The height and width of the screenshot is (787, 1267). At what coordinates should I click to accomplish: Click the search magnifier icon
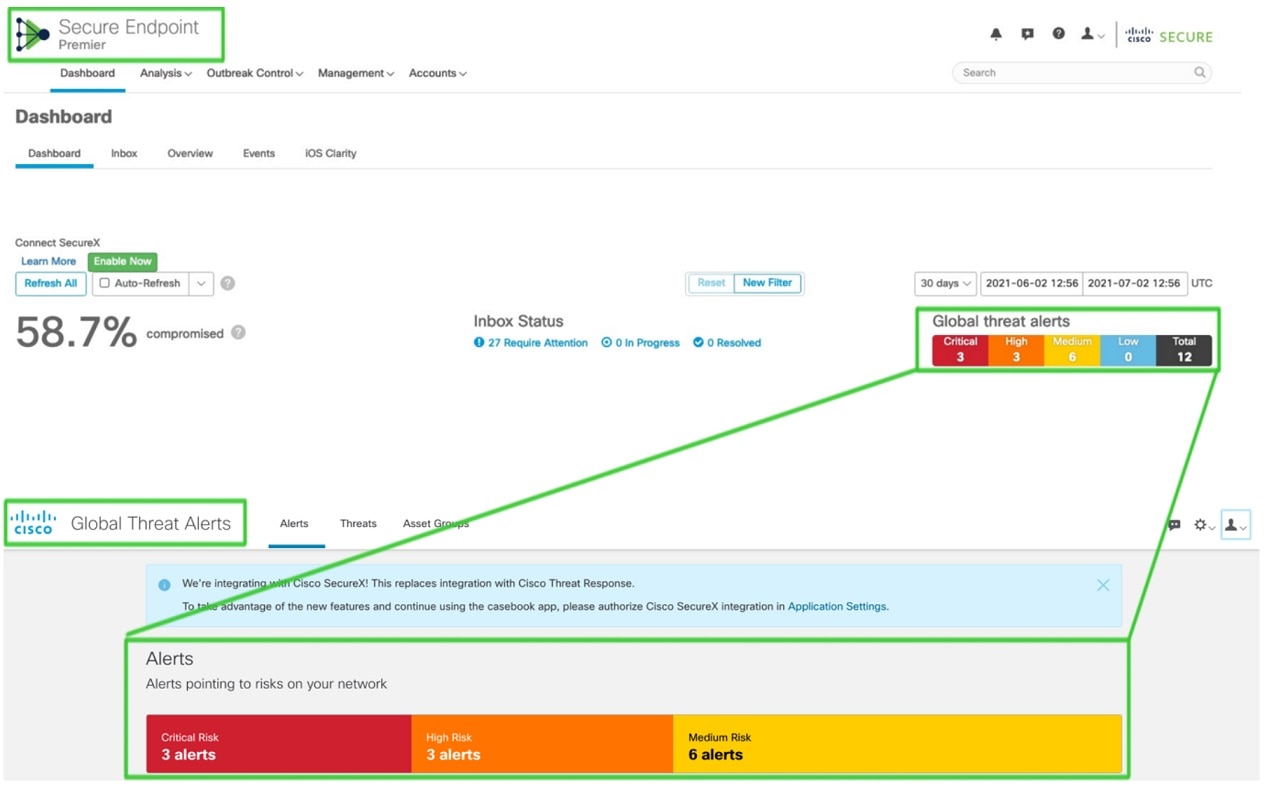[x=1200, y=72]
